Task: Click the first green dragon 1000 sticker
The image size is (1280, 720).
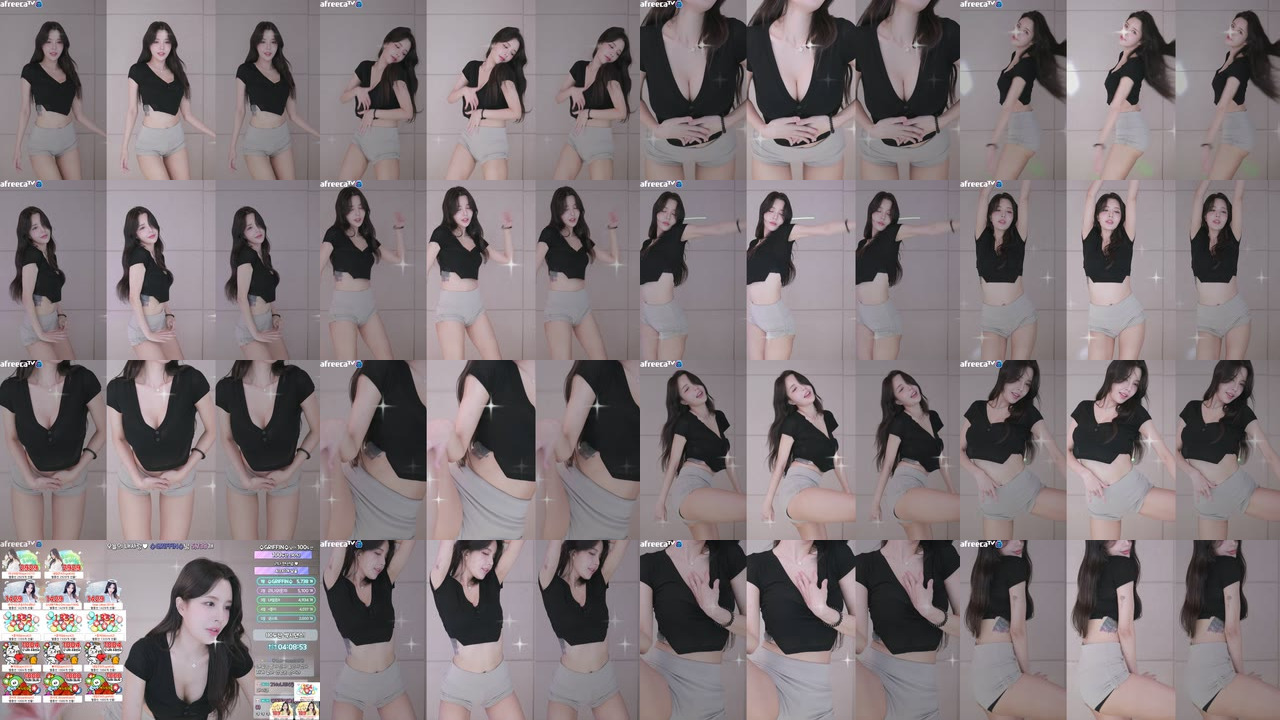Action: pos(21,687)
